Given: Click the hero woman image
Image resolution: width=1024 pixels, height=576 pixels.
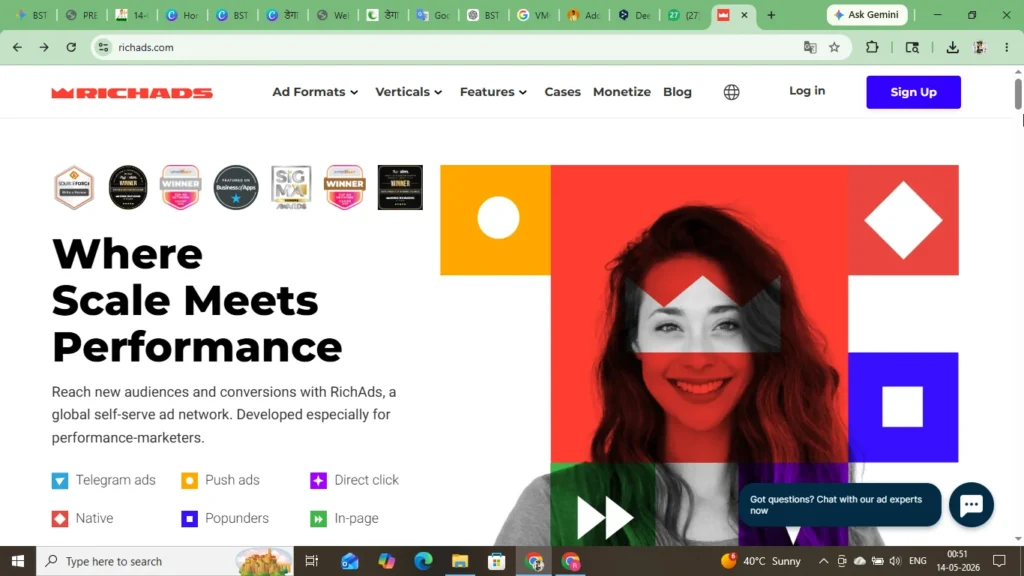Looking at the screenshot, I should (x=699, y=355).
